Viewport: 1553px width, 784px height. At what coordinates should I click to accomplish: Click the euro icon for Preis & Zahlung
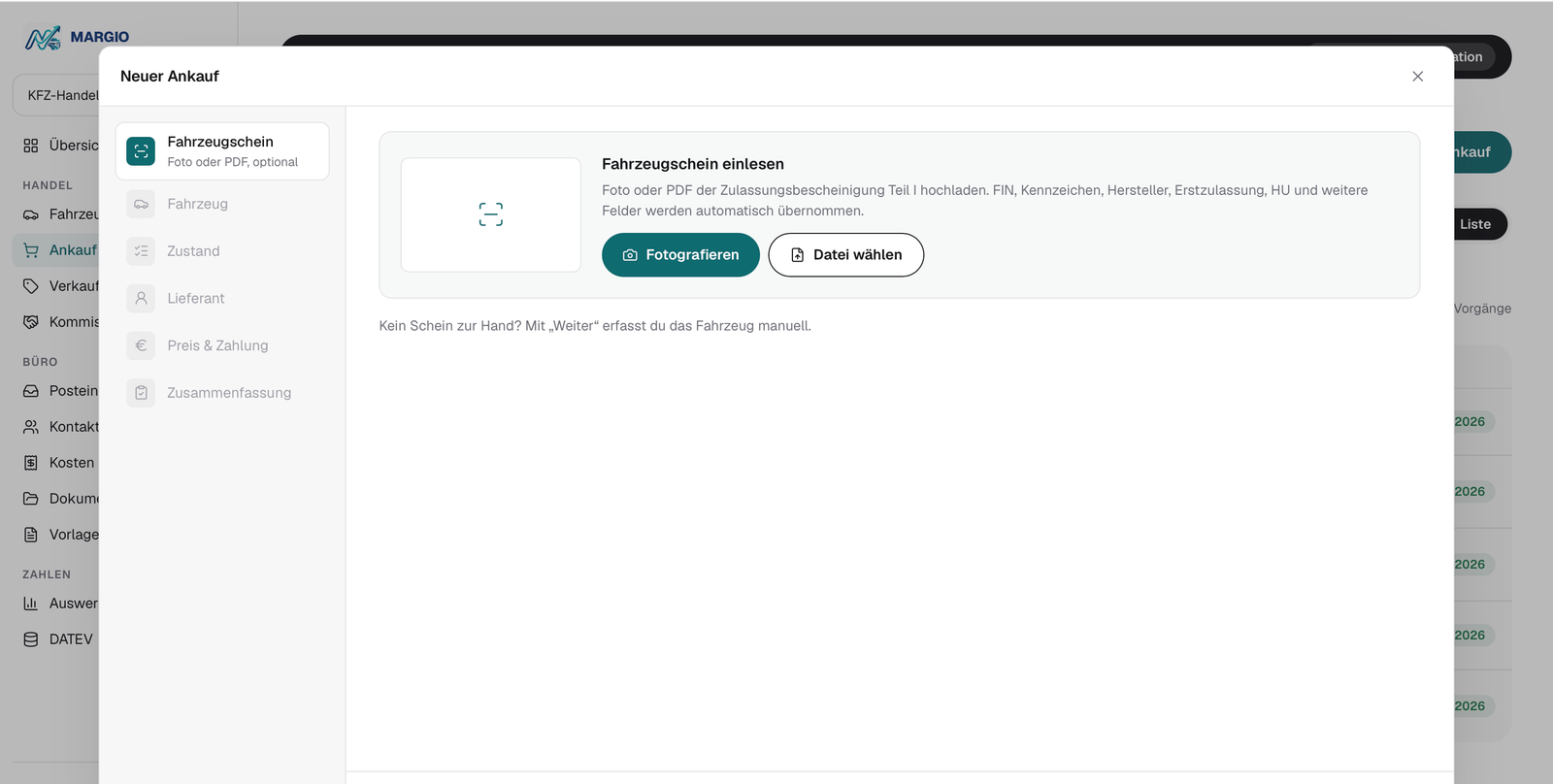pos(141,345)
